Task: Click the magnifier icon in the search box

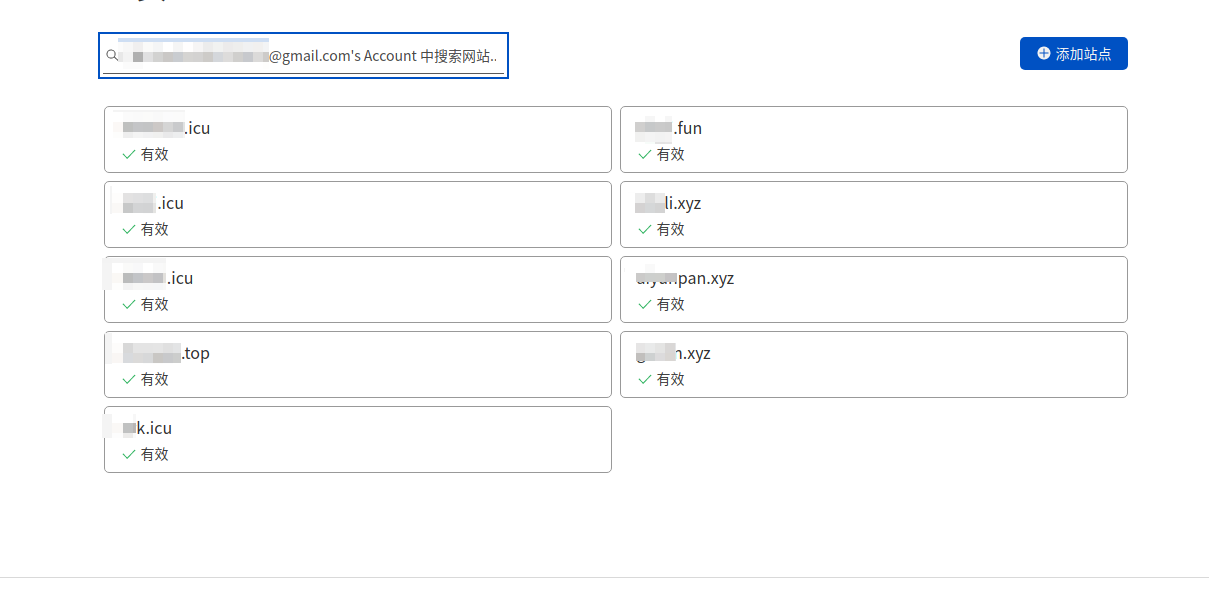Action: [x=112, y=56]
